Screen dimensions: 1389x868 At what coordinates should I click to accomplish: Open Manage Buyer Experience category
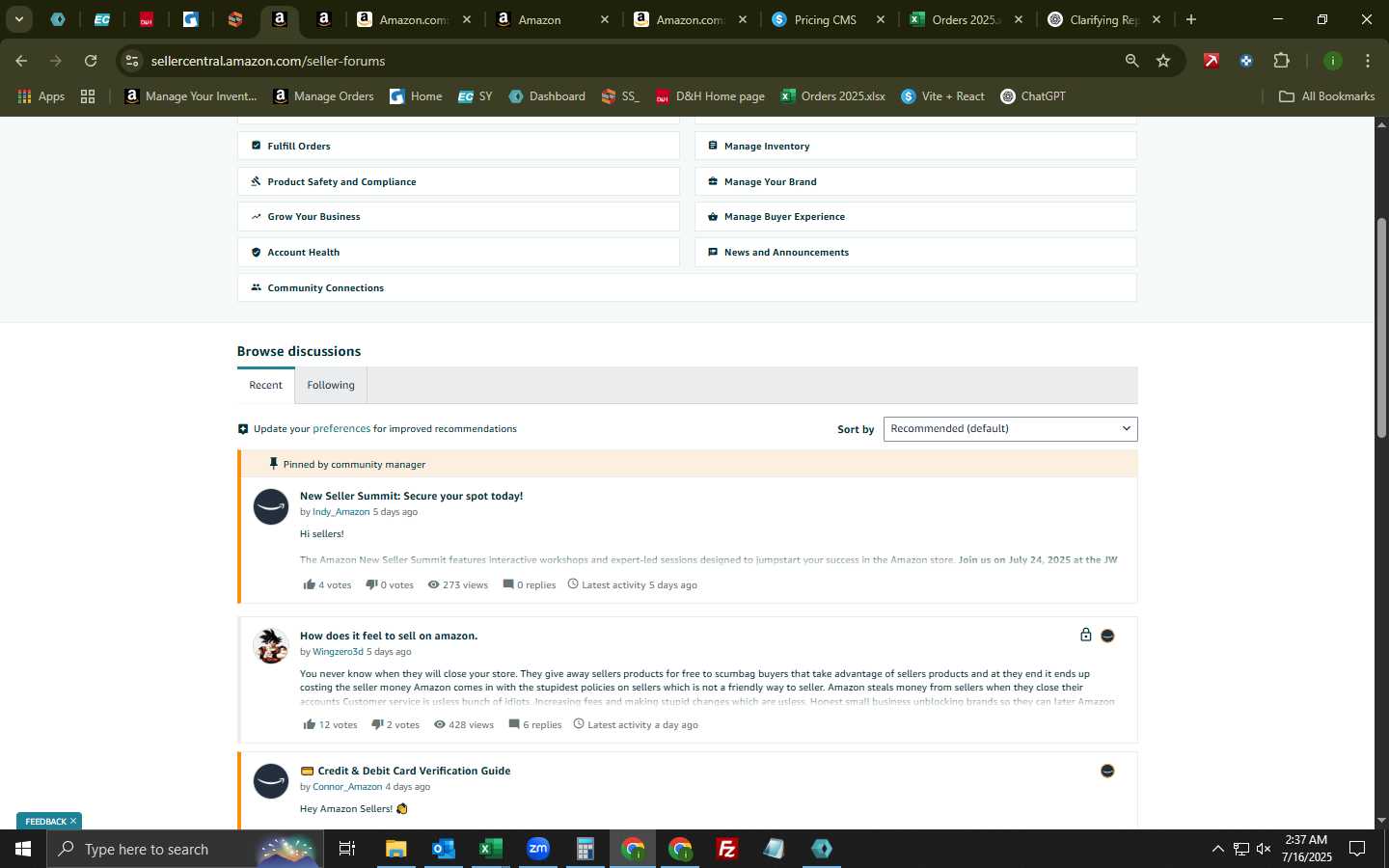point(915,217)
